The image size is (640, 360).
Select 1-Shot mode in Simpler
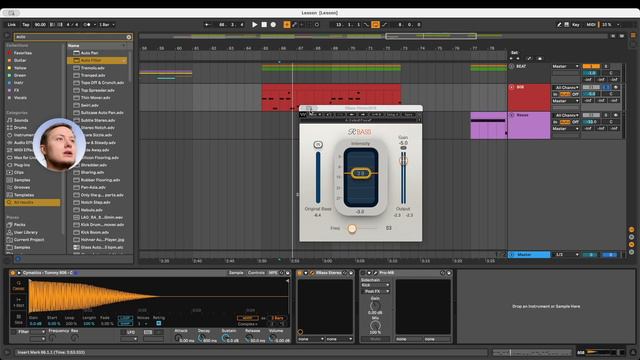18,302
